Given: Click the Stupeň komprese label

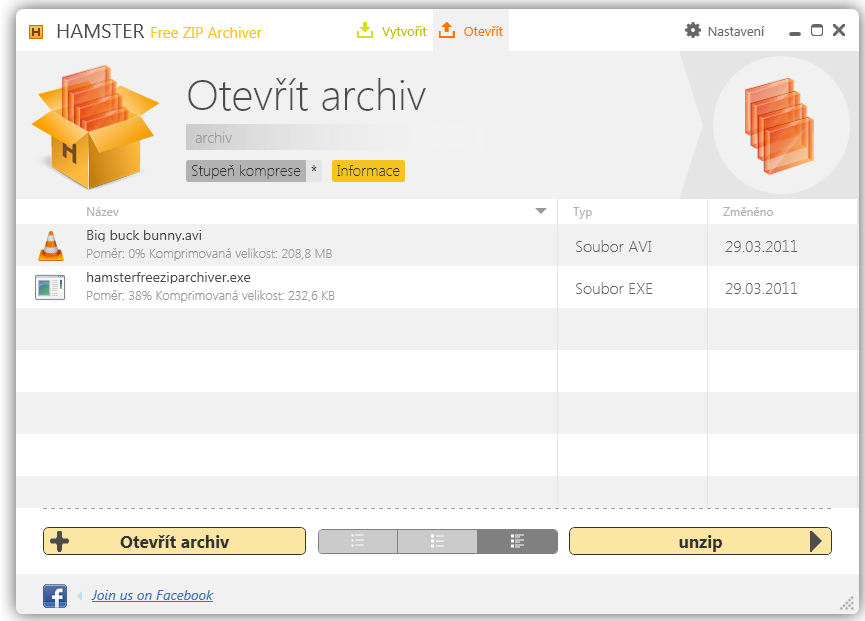Looking at the screenshot, I should point(245,171).
